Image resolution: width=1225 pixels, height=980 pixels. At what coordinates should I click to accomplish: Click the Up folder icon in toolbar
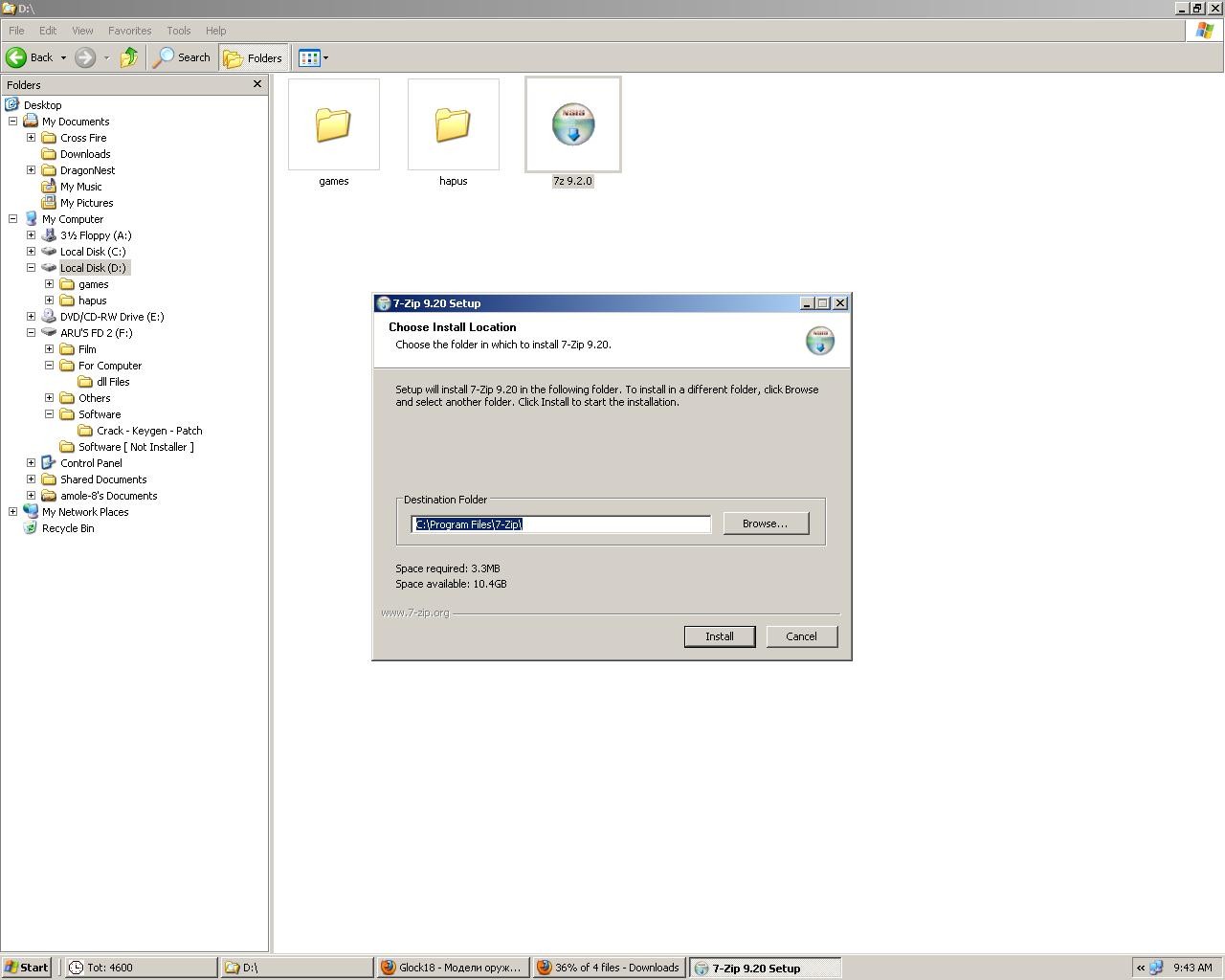129,57
